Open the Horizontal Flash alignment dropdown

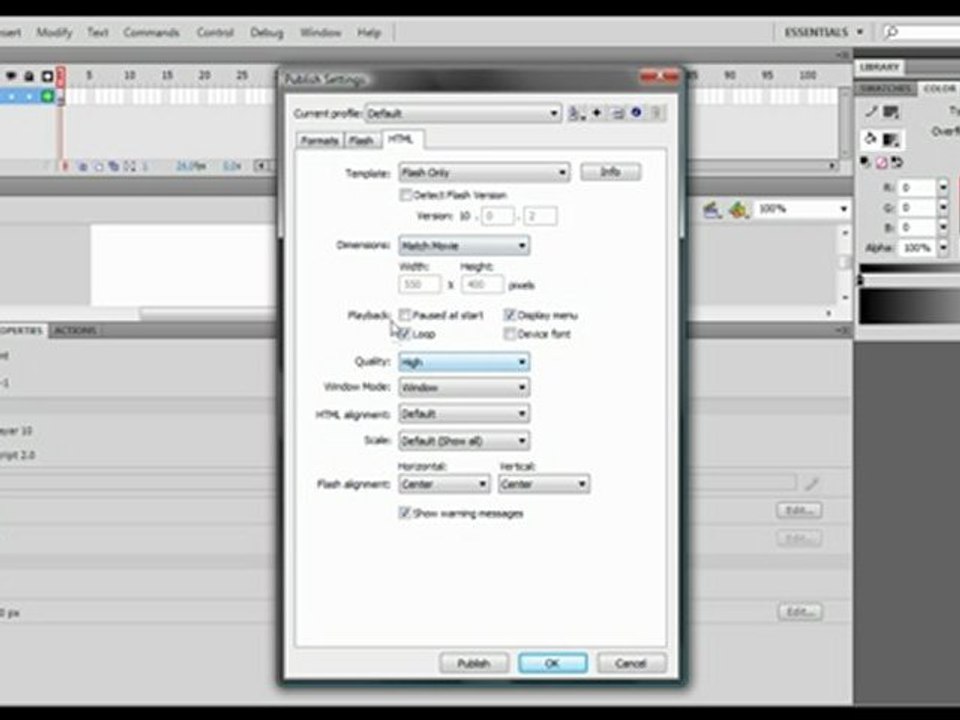click(444, 484)
